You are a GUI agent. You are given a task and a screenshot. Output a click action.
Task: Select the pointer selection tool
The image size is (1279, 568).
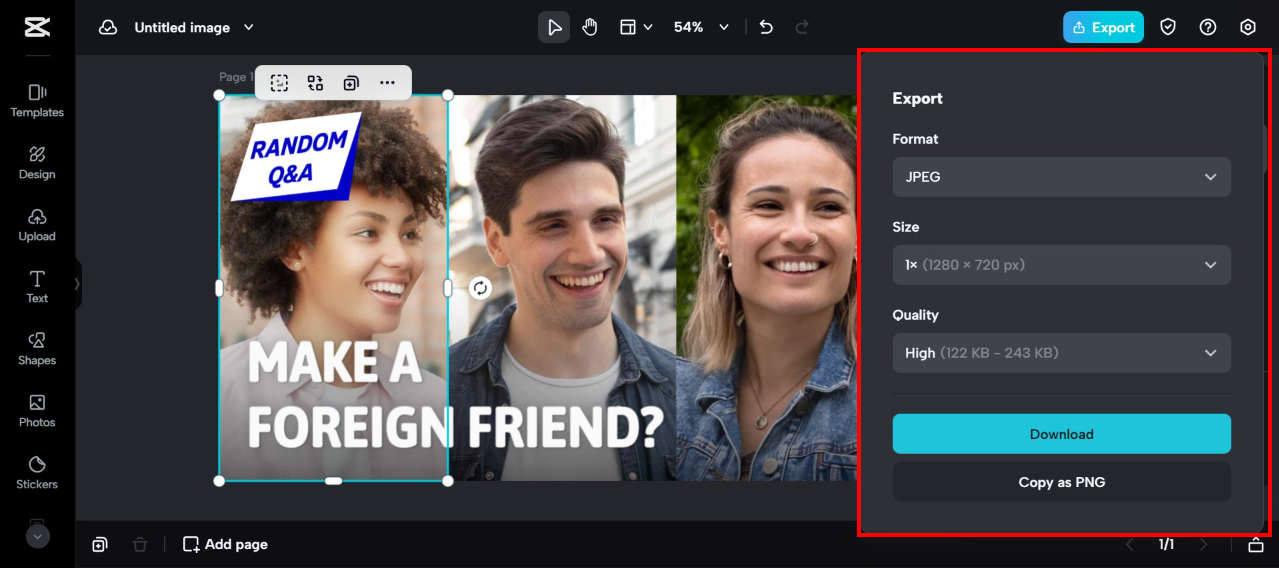(554, 27)
